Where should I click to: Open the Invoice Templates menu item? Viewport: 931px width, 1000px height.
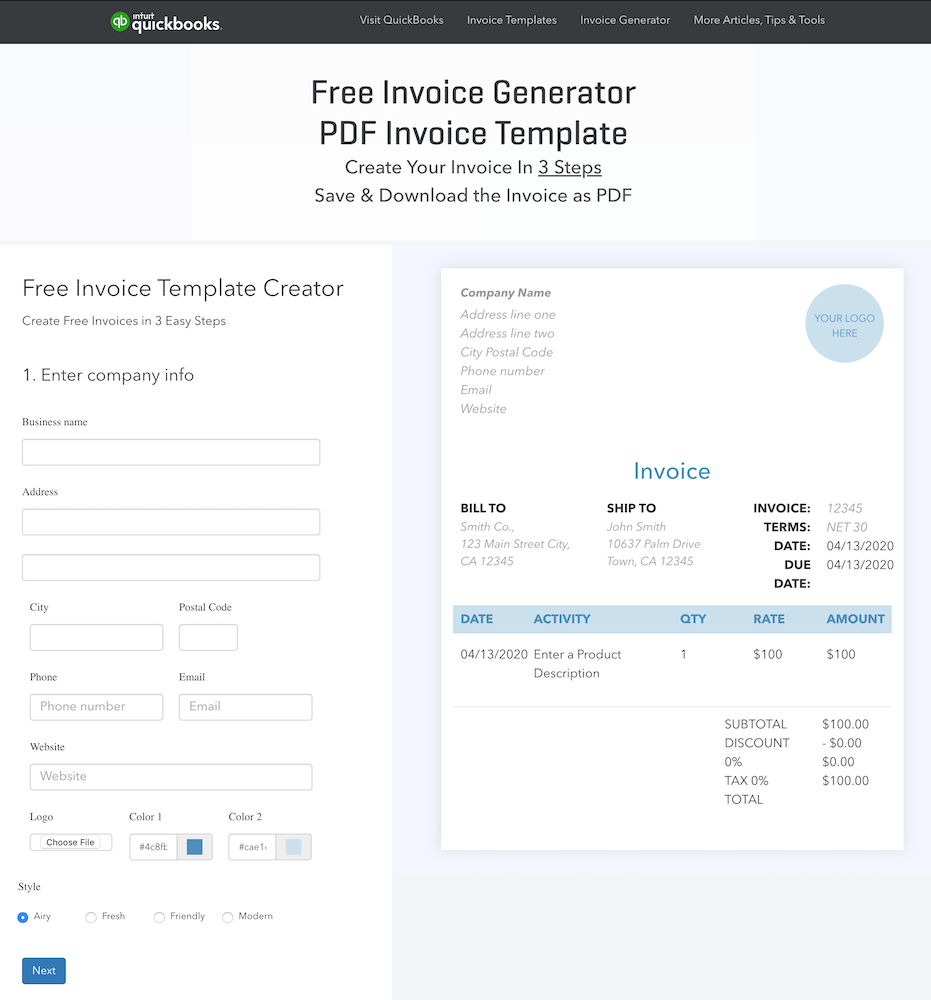pyautogui.click(x=511, y=19)
